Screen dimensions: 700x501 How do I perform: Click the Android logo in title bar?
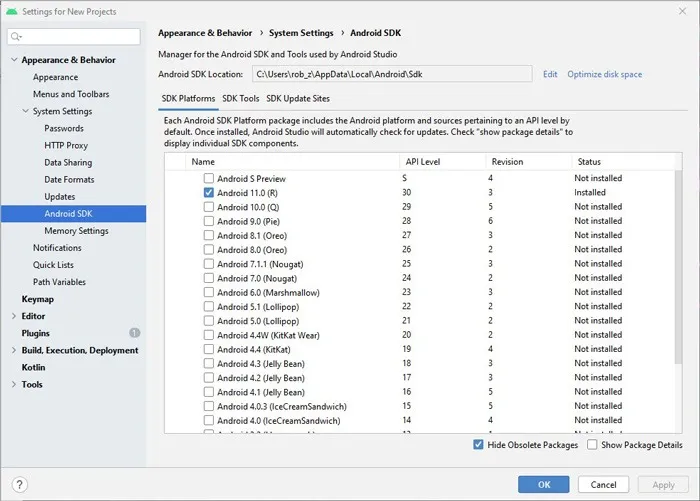[12, 11]
